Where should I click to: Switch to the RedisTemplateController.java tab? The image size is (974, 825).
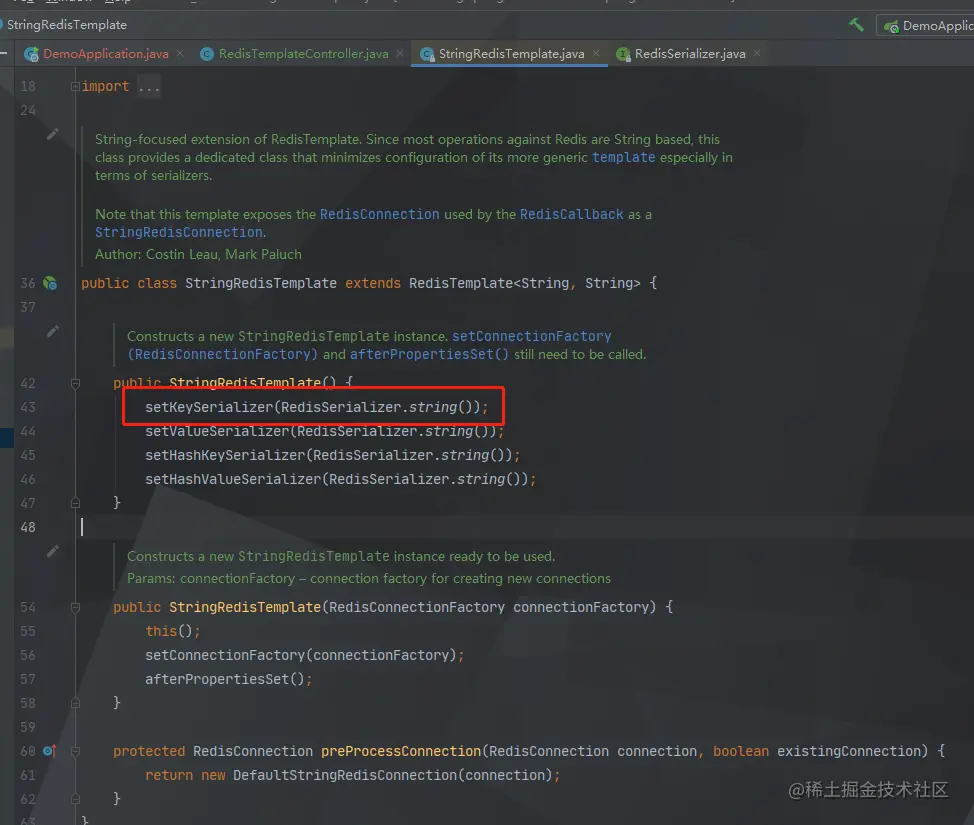tap(304, 54)
